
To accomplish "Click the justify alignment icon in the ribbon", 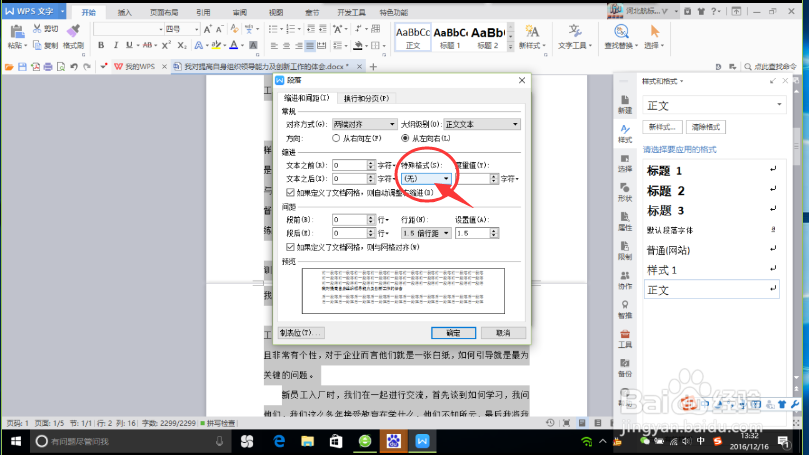I will 310,46.
